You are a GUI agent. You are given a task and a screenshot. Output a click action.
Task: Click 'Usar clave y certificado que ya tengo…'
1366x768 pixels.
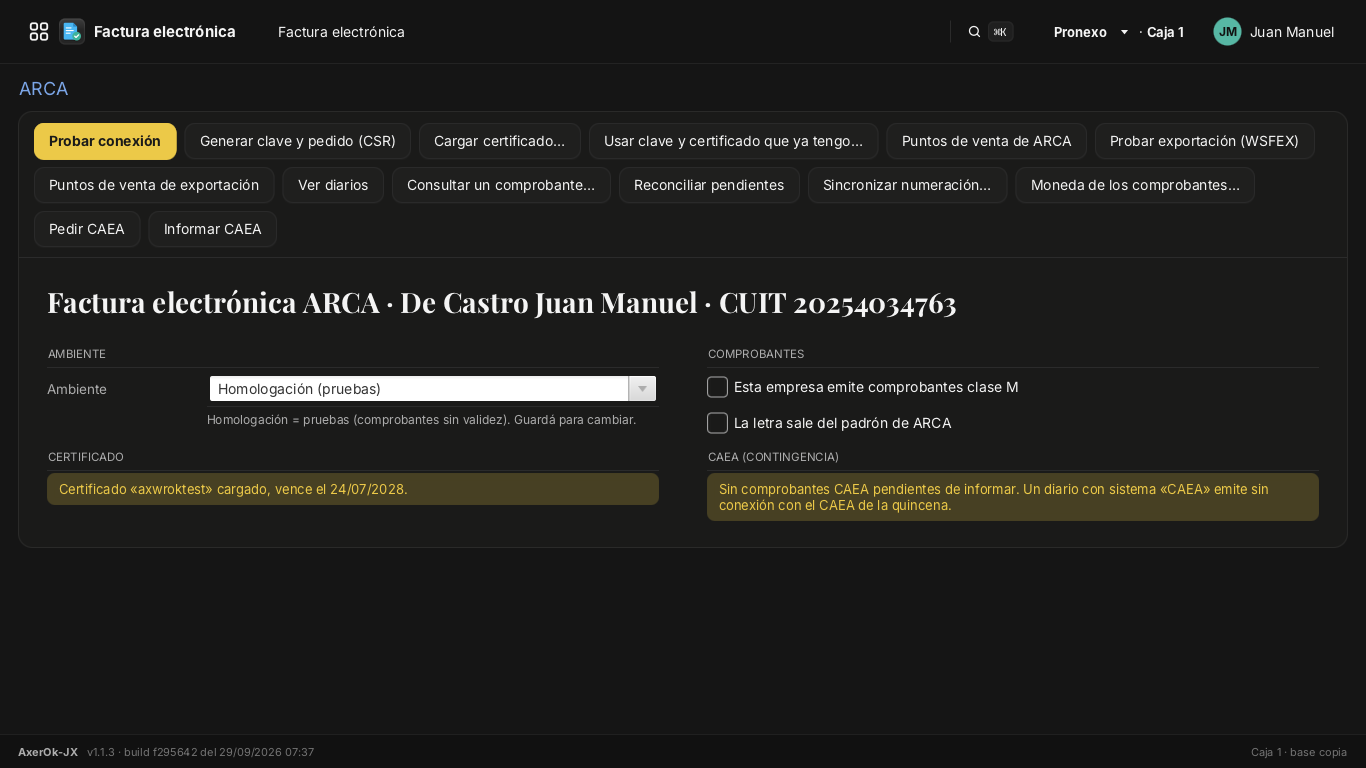733,141
